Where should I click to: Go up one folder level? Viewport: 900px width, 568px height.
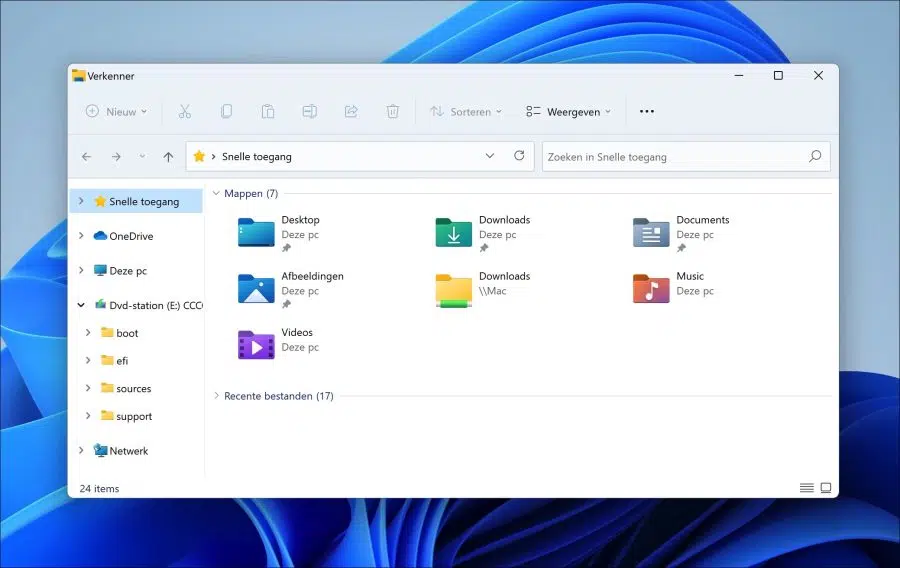(168, 157)
